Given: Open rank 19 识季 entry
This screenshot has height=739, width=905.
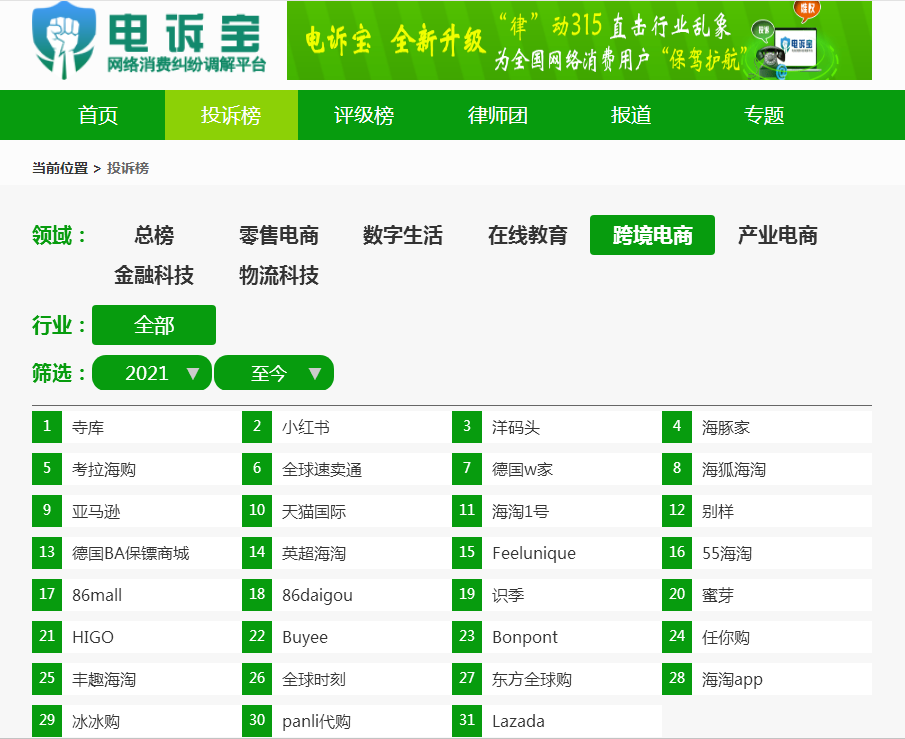Looking at the screenshot, I should click(557, 595).
